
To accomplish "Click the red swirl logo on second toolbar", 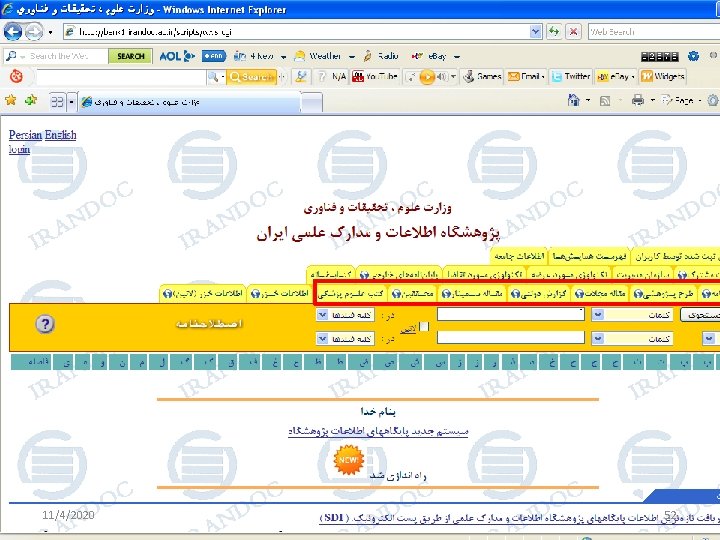I will (16, 76).
